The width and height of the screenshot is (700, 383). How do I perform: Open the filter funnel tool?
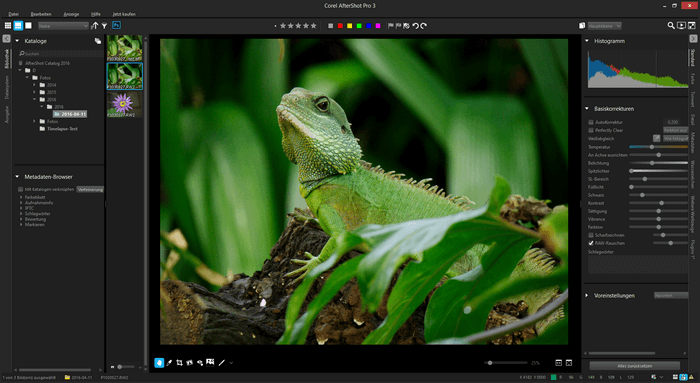(104, 26)
